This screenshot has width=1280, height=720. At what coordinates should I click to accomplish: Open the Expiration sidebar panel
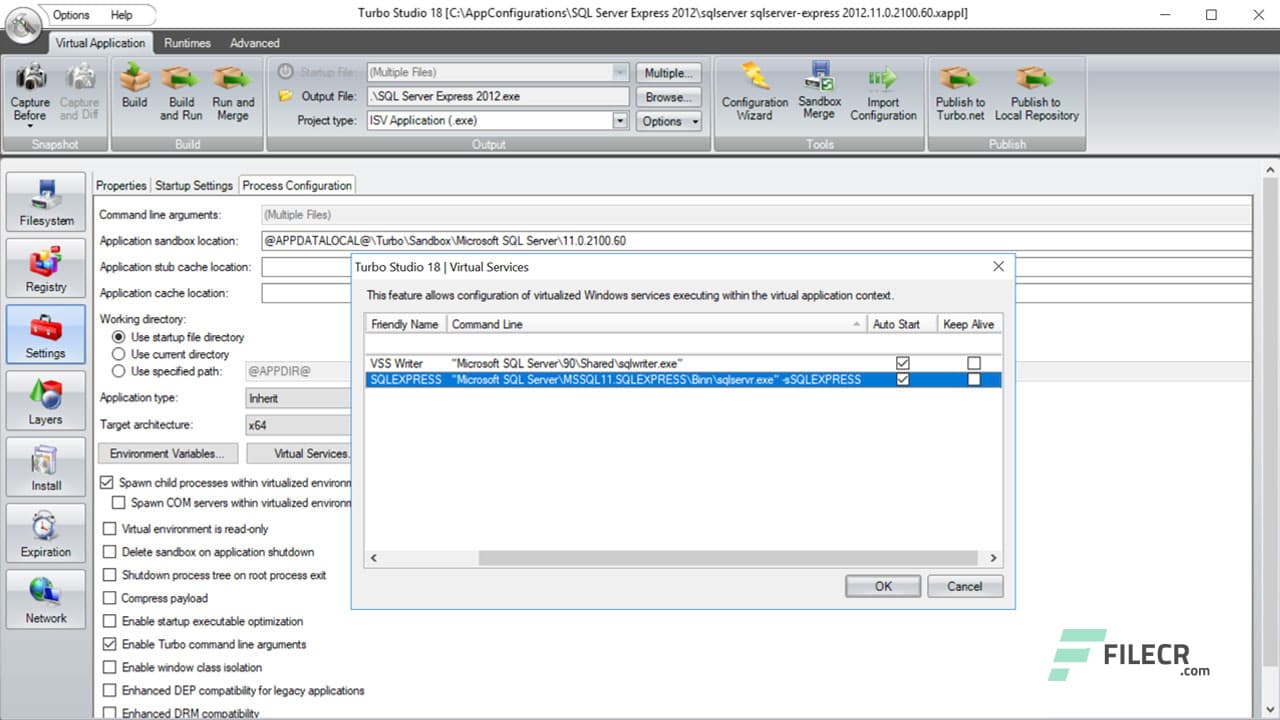(45, 532)
